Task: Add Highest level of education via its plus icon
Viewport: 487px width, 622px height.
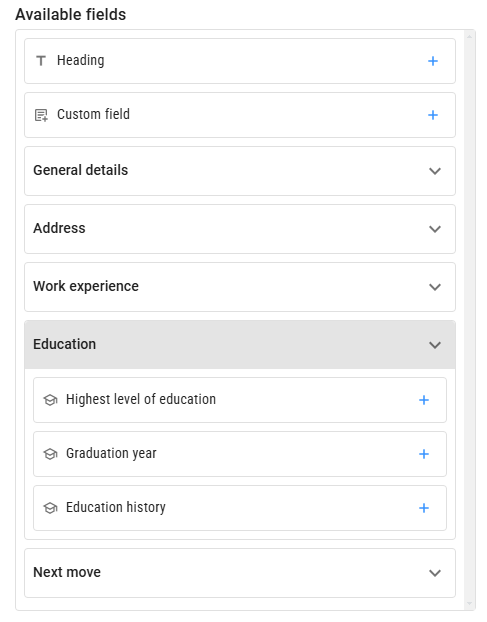Action: 424,400
